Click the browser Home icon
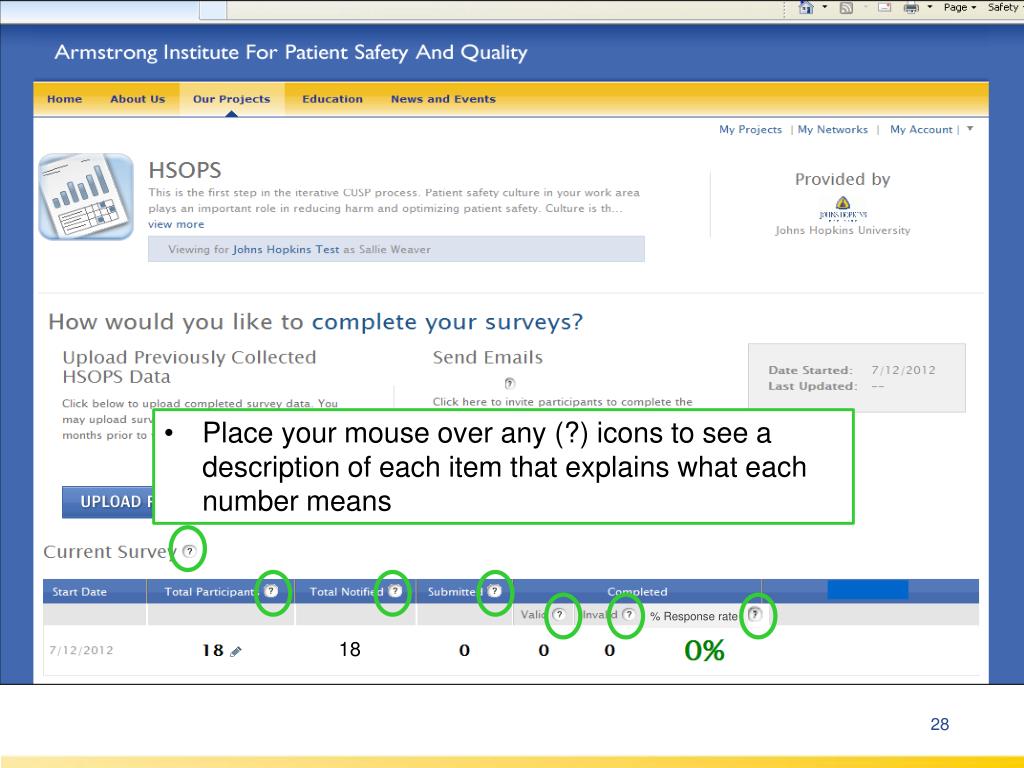Screen dimensions: 1024x768 (807, 7)
